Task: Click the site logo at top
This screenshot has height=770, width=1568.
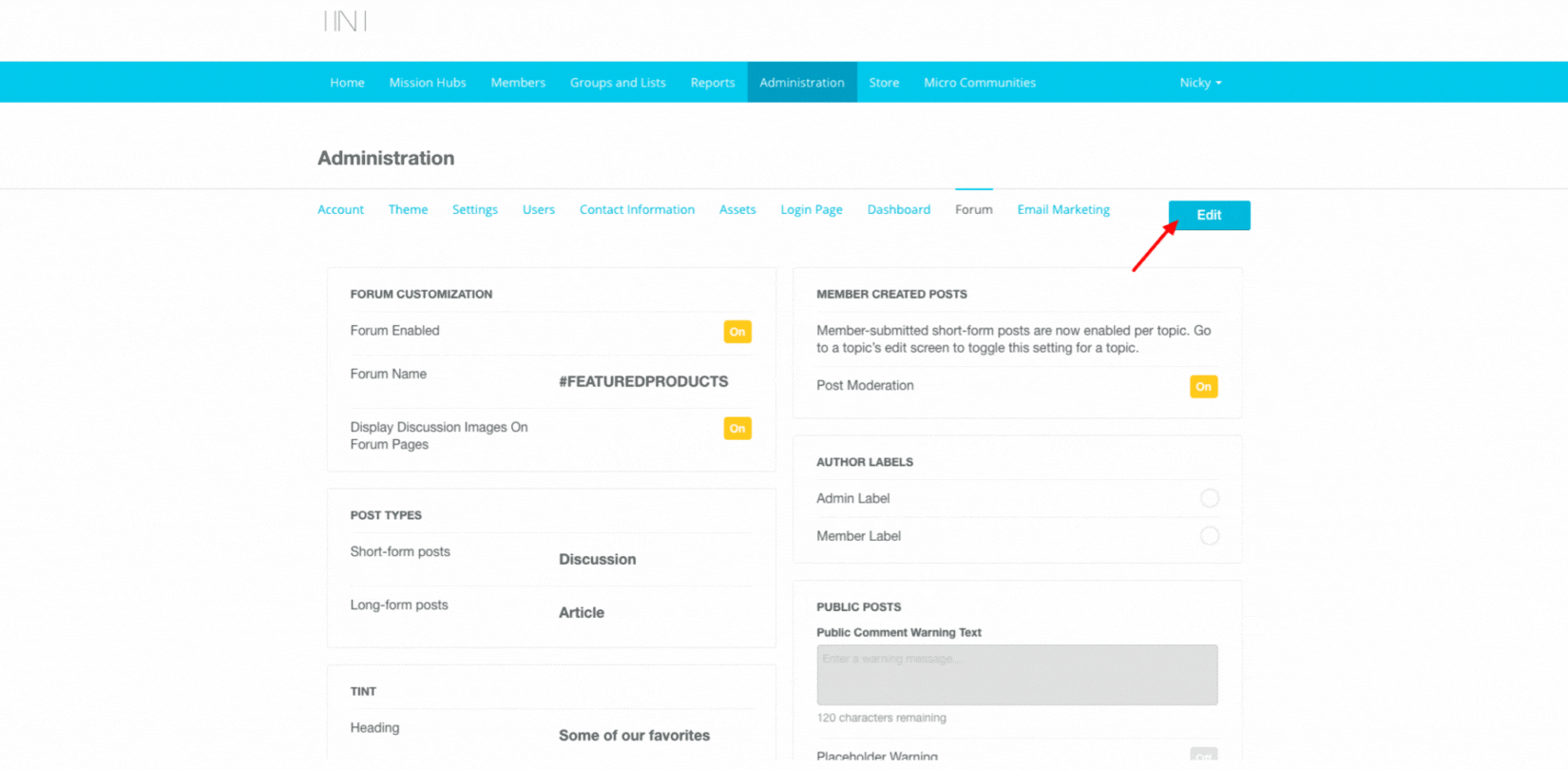Action: (x=345, y=20)
